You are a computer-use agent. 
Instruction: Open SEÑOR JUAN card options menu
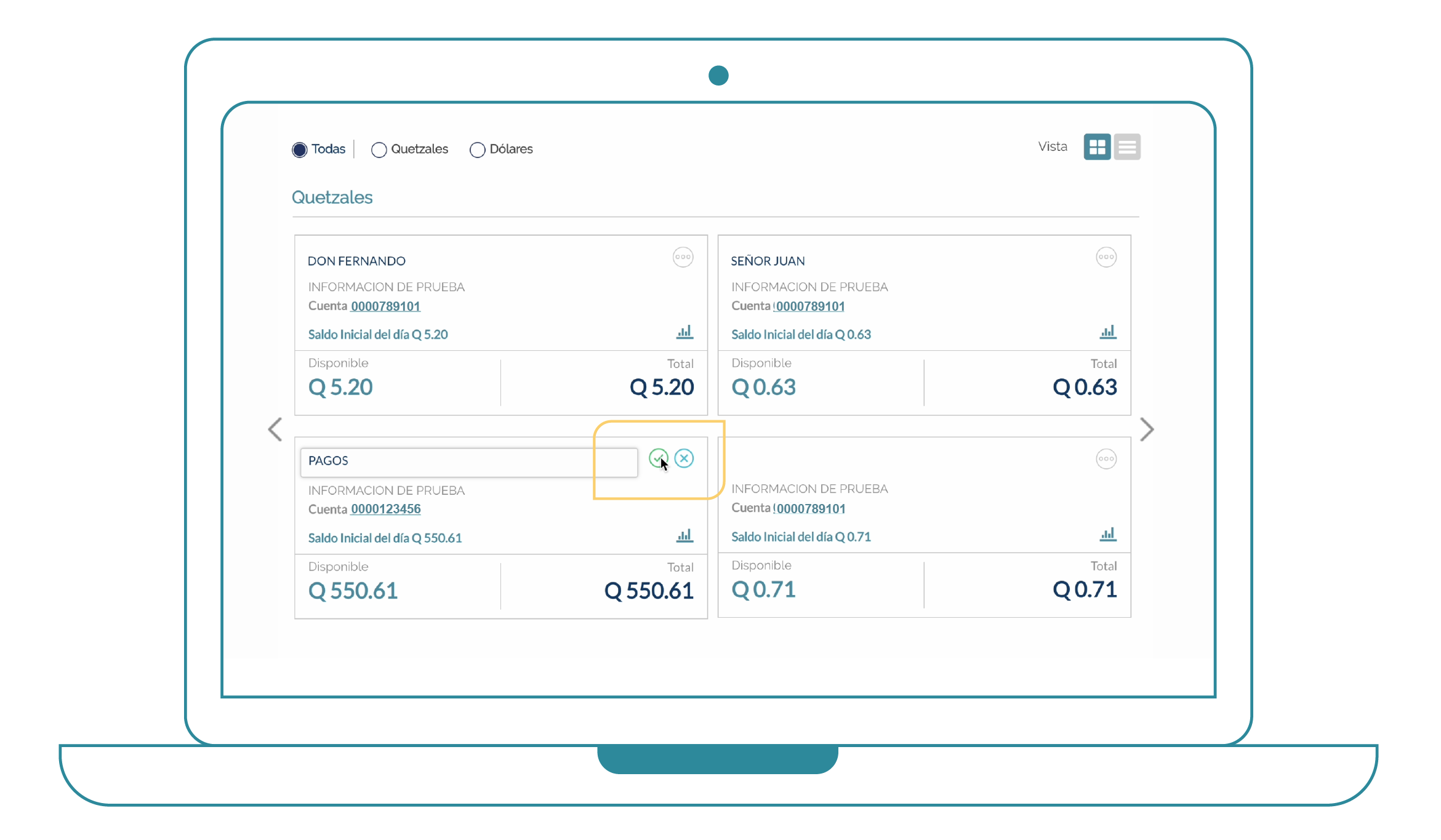pos(1106,257)
